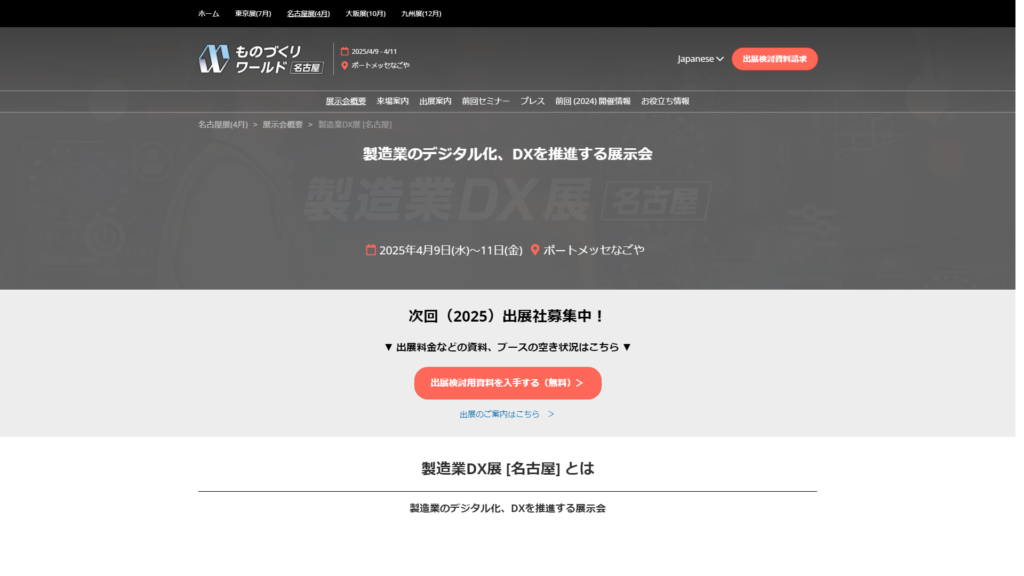
Task: Open the 展示会概要 menu item
Action: point(346,101)
